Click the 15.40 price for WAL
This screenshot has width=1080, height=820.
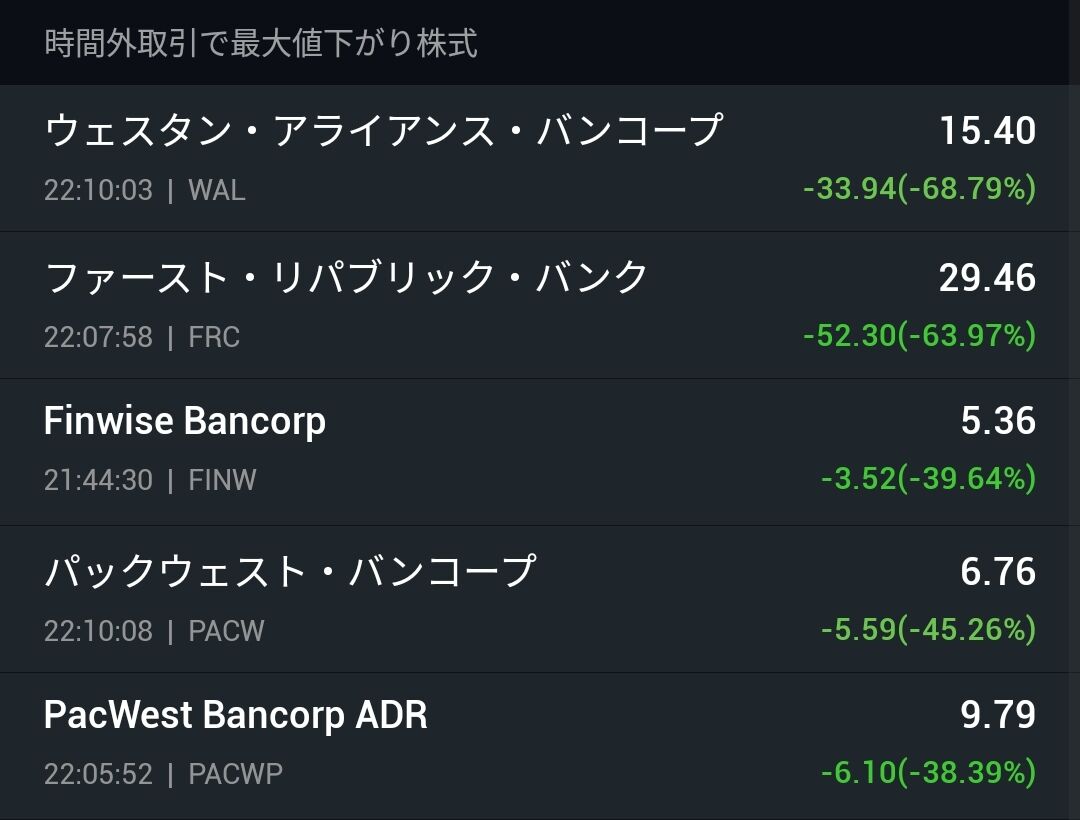pos(988,131)
